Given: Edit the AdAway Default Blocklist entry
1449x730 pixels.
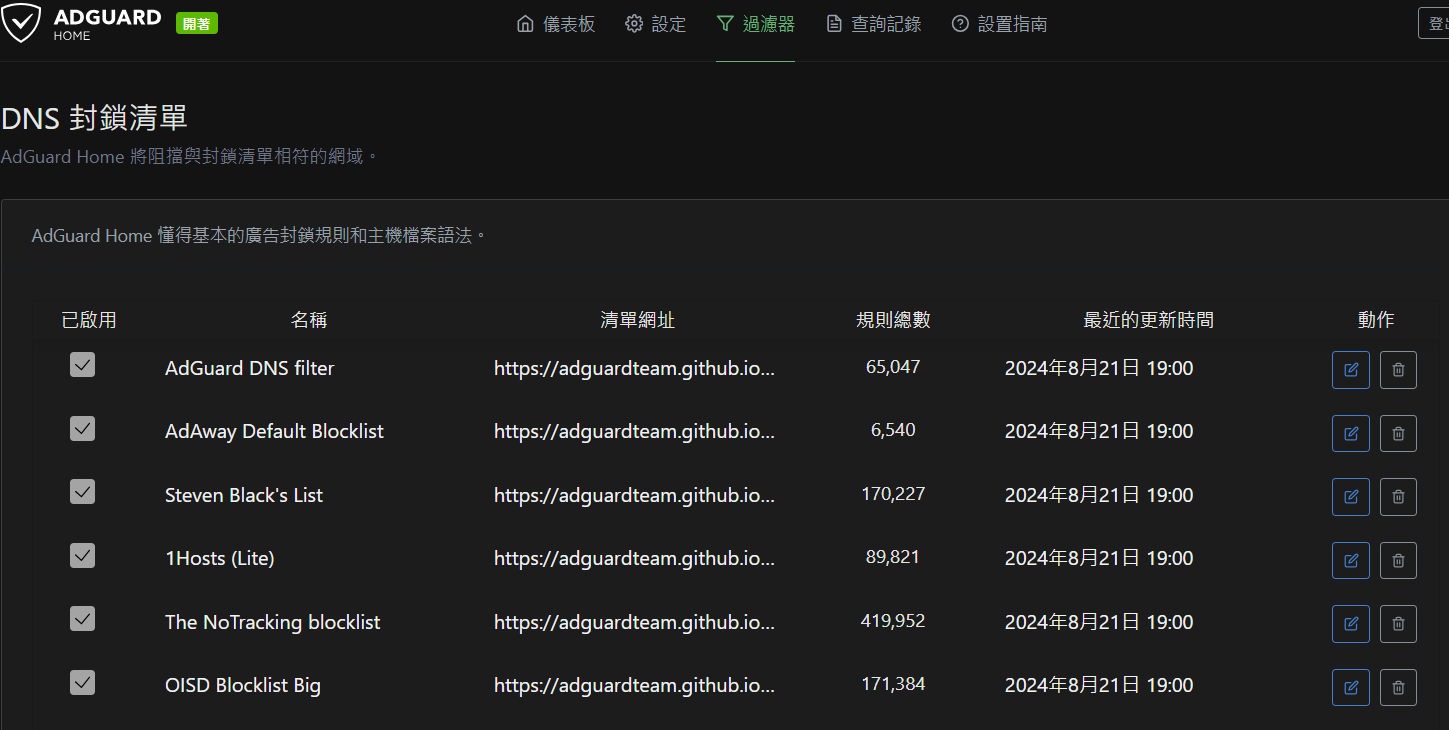Looking at the screenshot, I should coord(1351,433).
